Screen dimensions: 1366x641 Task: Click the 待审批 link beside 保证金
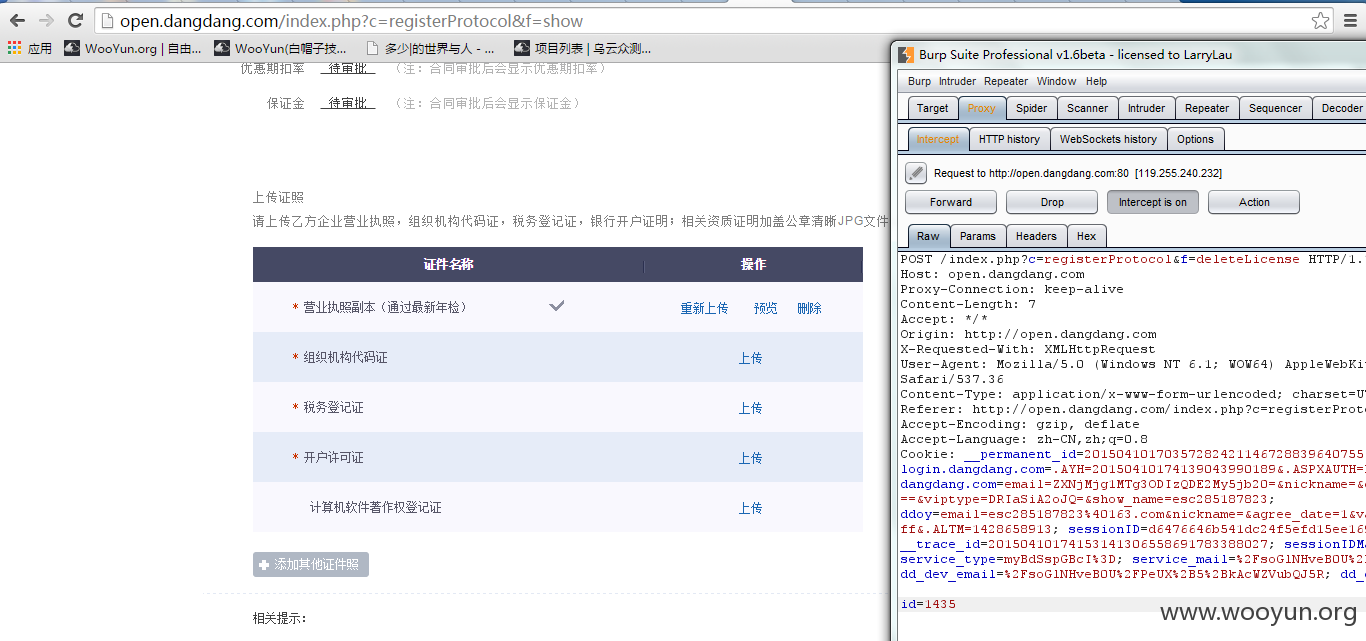click(x=347, y=103)
